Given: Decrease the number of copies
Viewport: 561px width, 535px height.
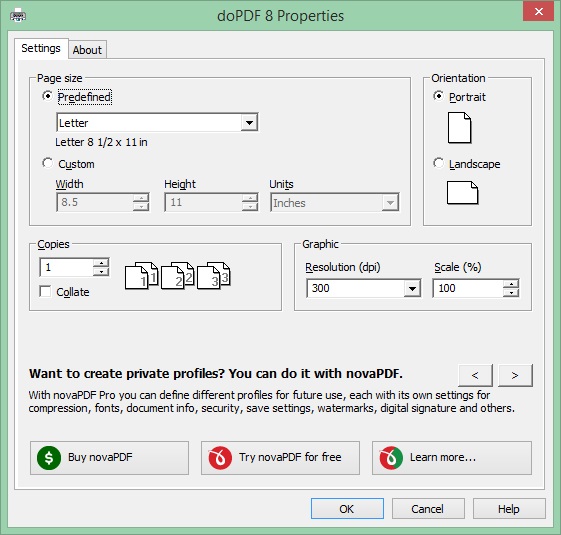Looking at the screenshot, I should 101,272.
